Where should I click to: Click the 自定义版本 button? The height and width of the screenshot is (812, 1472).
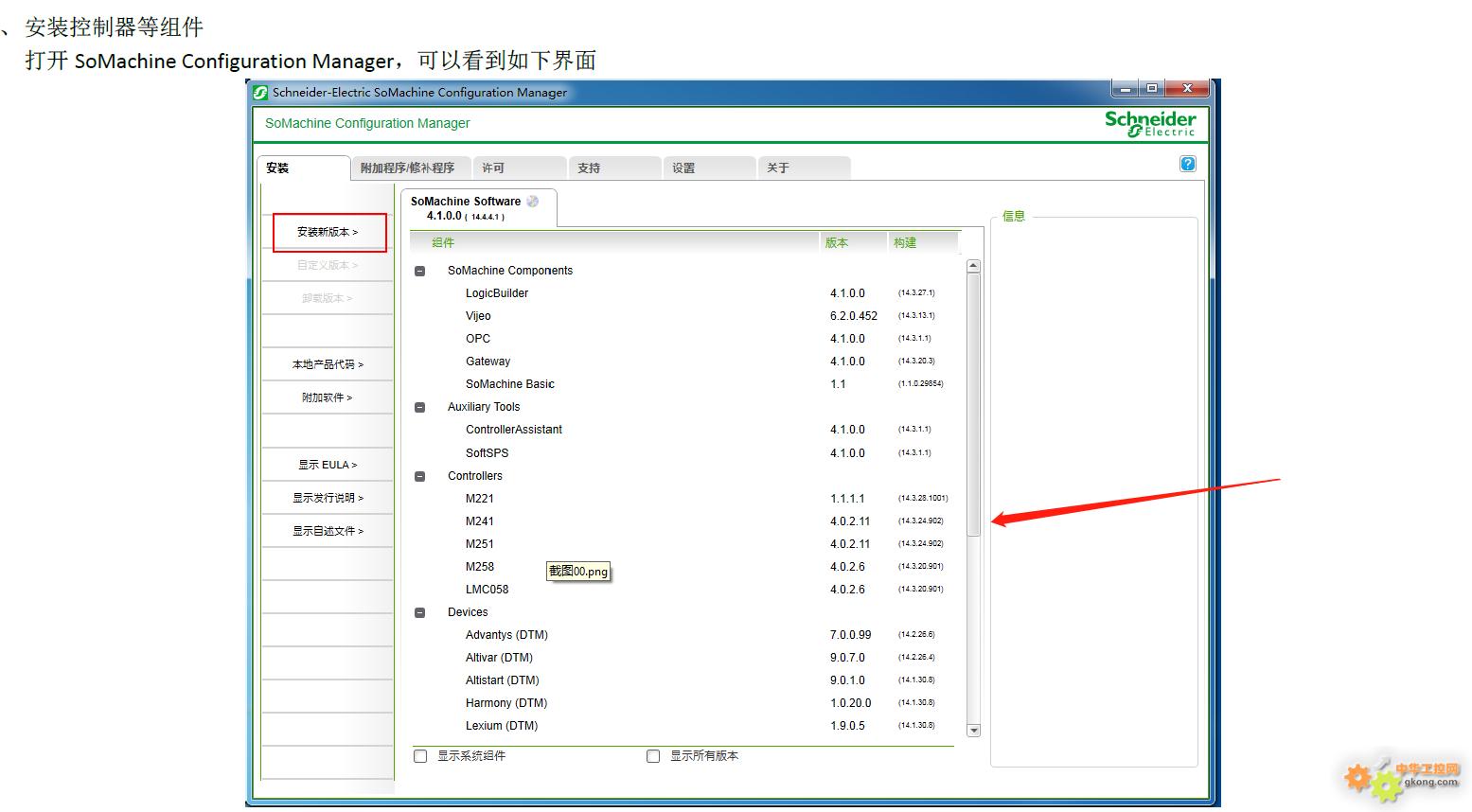pos(328,265)
